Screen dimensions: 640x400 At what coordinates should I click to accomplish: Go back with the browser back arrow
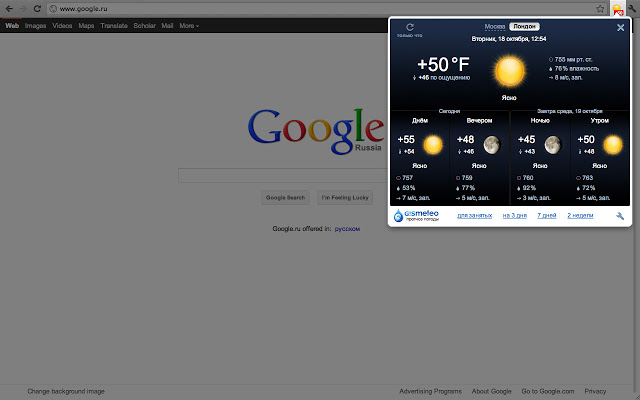click(9, 9)
